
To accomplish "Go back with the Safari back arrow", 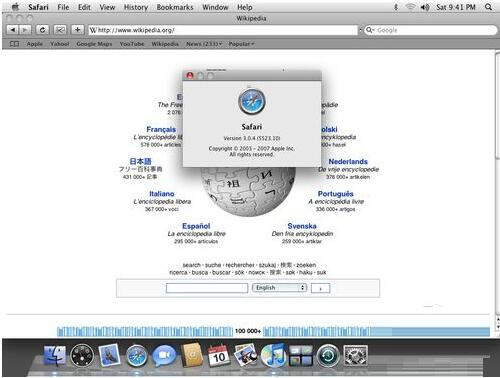I will [x=13, y=30].
